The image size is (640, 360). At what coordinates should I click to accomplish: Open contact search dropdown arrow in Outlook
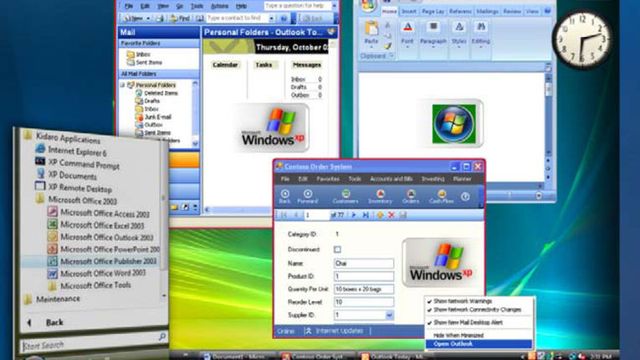271,18
